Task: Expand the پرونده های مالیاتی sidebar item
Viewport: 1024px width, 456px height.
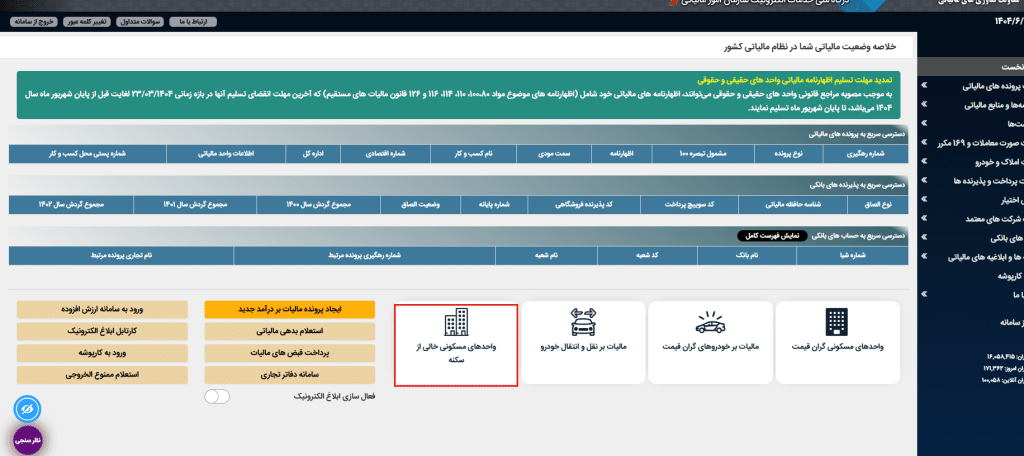Action: click(x=975, y=87)
